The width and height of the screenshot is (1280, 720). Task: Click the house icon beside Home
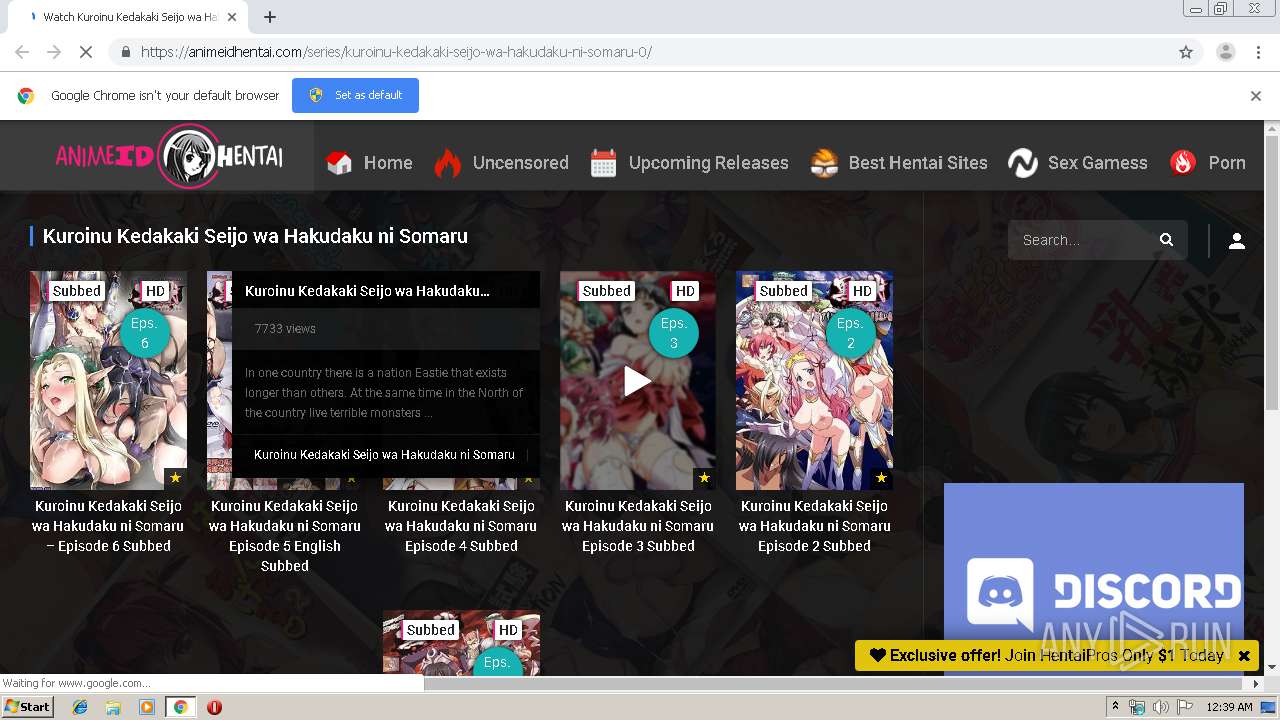pyautogui.click(x=340, y=163)
